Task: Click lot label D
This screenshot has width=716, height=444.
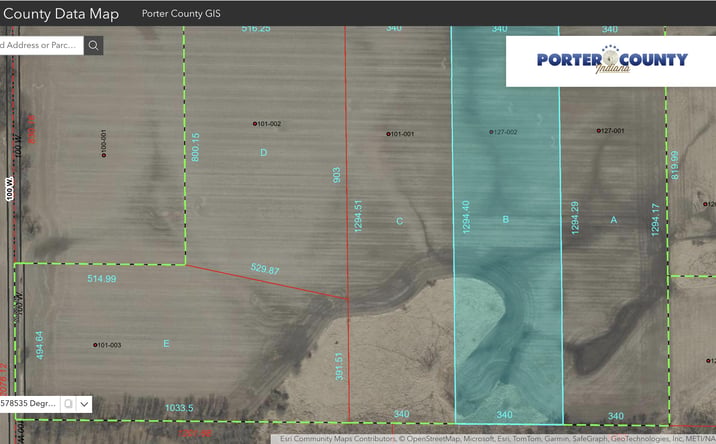Action: pyautogui.click(x=263, y=153)
